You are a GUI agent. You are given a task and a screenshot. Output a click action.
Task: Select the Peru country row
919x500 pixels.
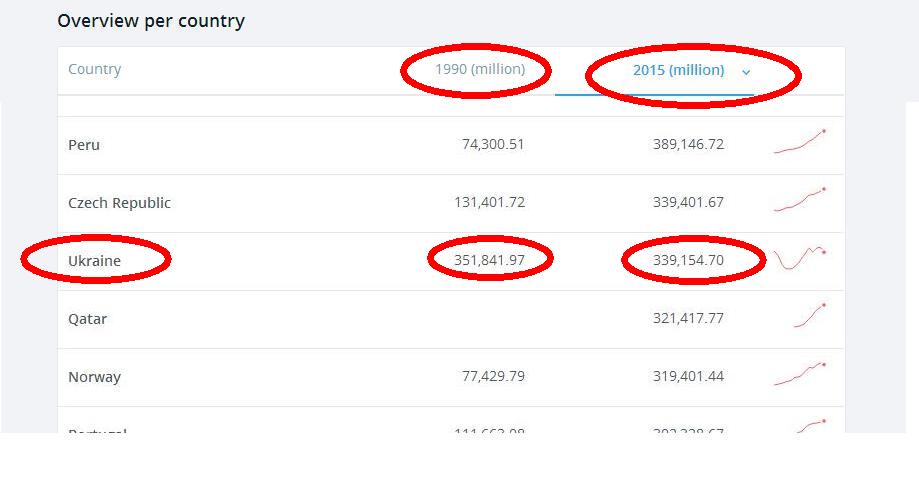[x=84, y=145]
